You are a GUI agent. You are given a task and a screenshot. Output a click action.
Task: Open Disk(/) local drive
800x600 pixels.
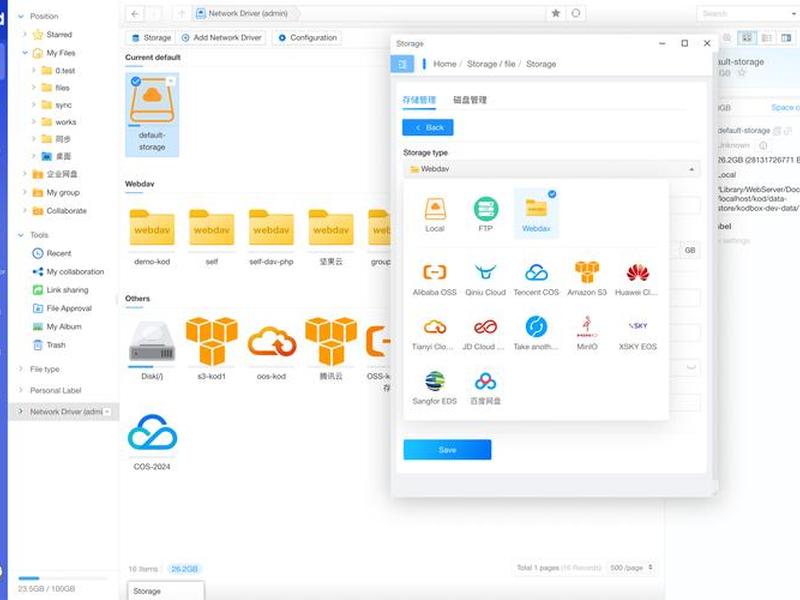[152, 348]
